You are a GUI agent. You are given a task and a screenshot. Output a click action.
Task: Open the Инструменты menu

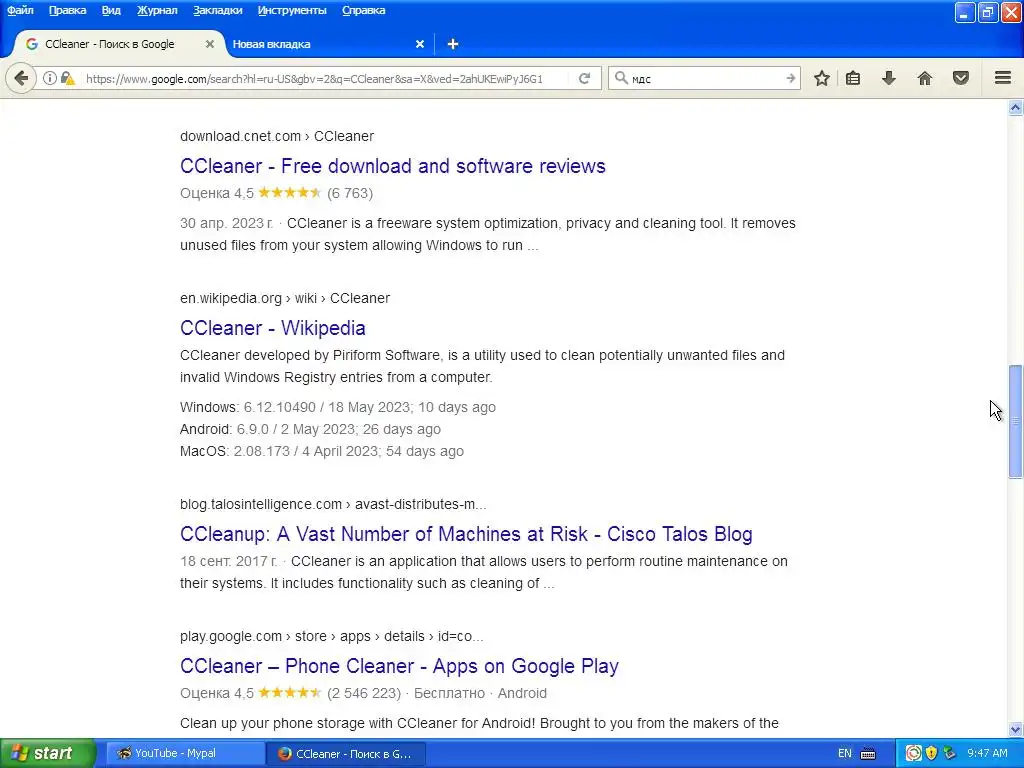(x=292, y=10)
